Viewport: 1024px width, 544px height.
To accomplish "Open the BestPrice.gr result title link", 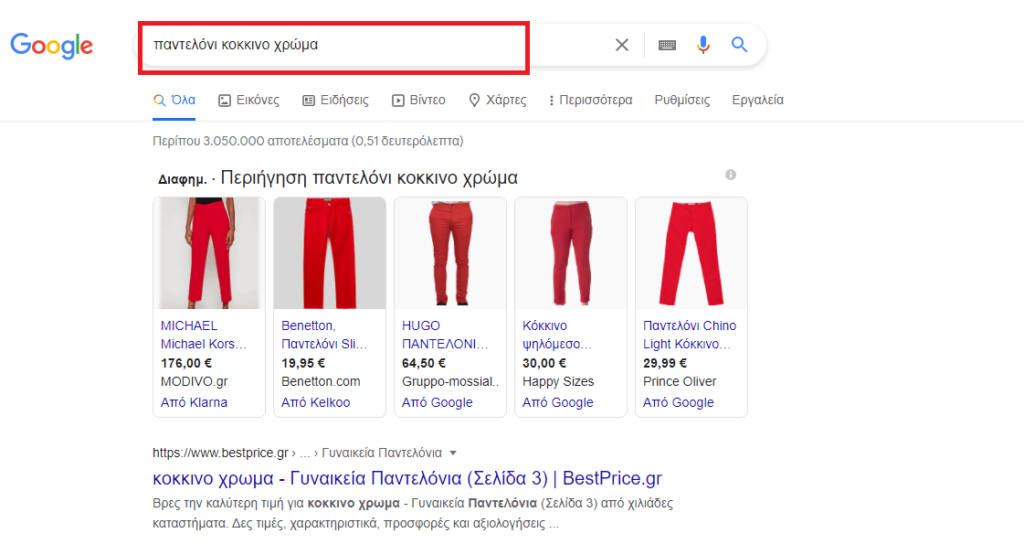I will [x=407, y=478].
